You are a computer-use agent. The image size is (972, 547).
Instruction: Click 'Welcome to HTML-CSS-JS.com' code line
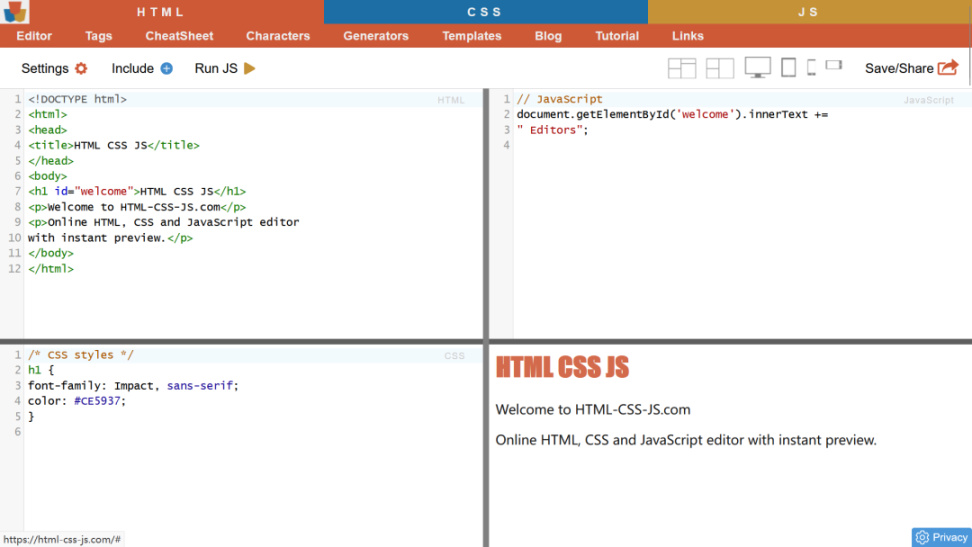[x=136, y=207]
